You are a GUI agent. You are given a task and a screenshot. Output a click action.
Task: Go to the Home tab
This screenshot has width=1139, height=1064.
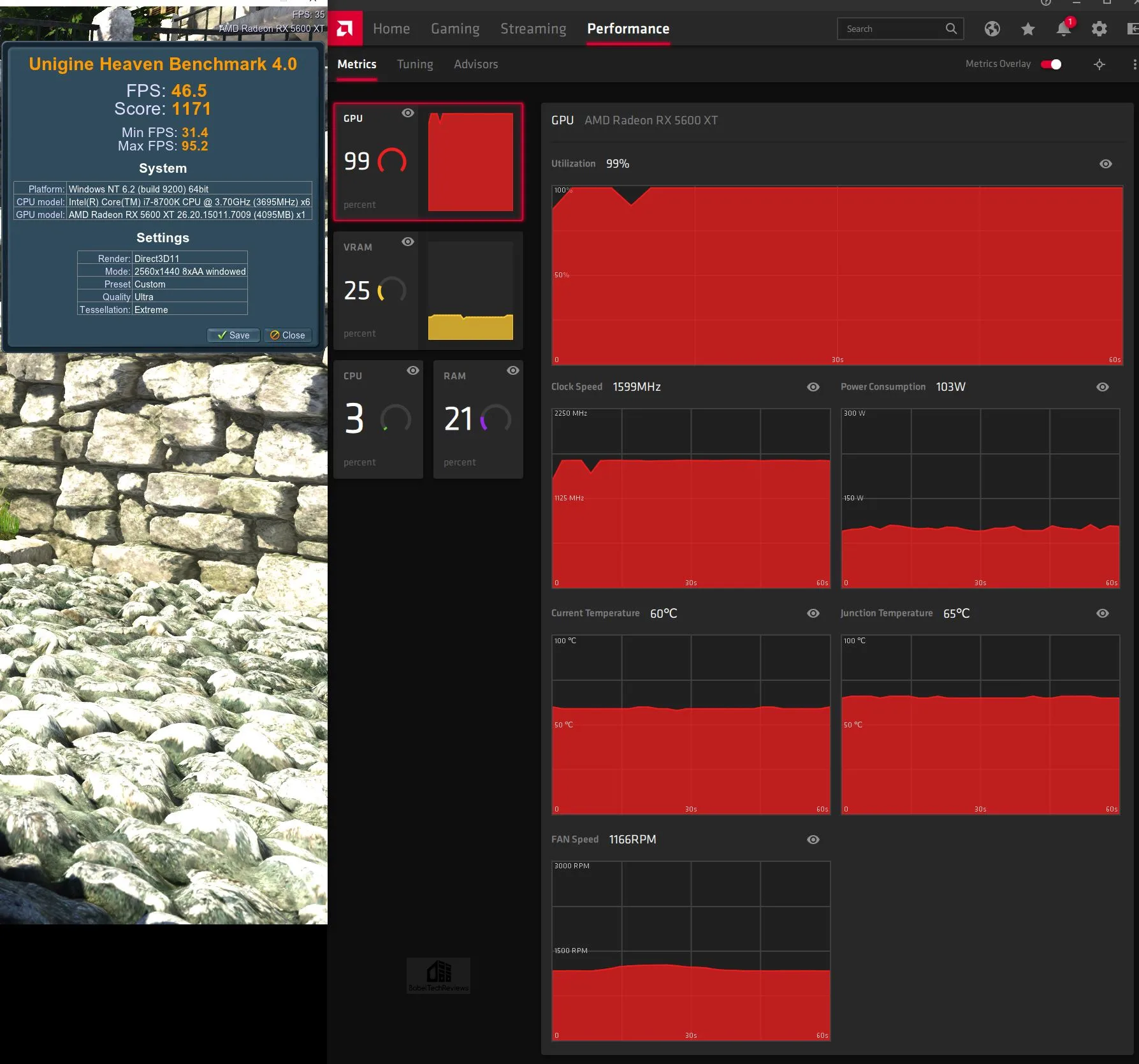pyautogui.click(x=391, y=29)
